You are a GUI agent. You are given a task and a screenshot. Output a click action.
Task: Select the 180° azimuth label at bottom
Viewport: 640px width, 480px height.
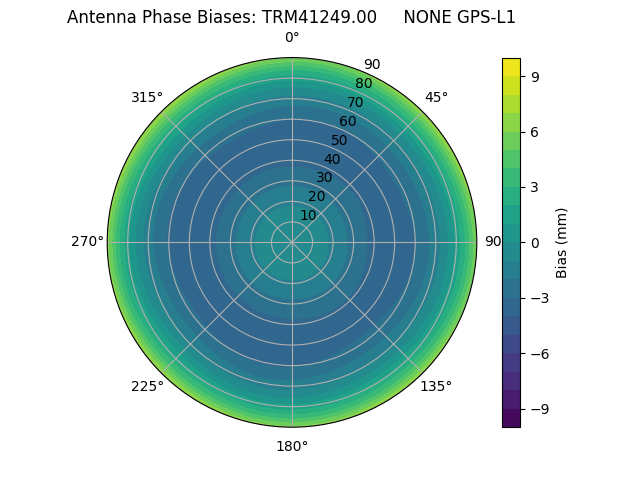pyautogui.click(x=292, y=446)
